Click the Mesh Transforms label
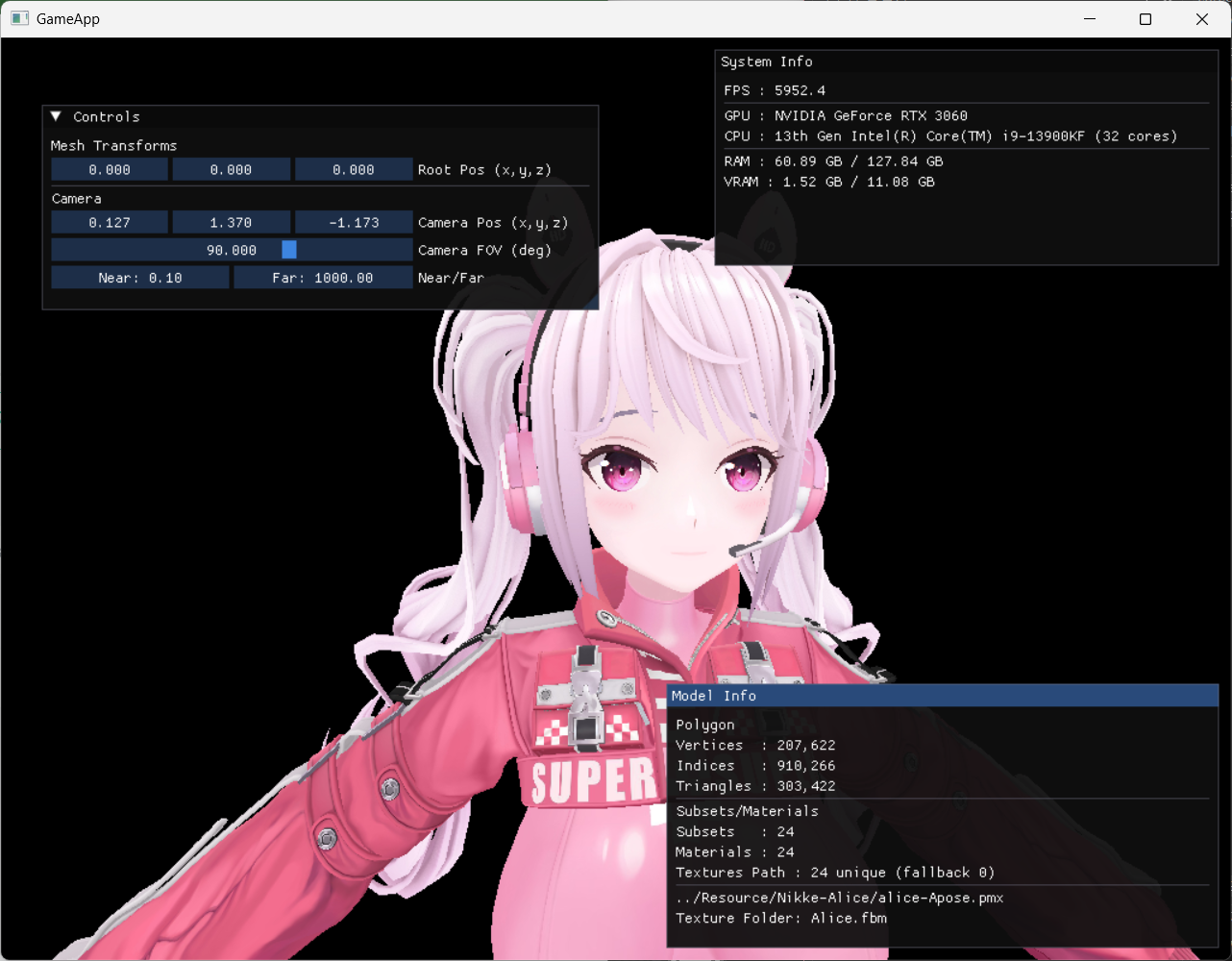 113,145
